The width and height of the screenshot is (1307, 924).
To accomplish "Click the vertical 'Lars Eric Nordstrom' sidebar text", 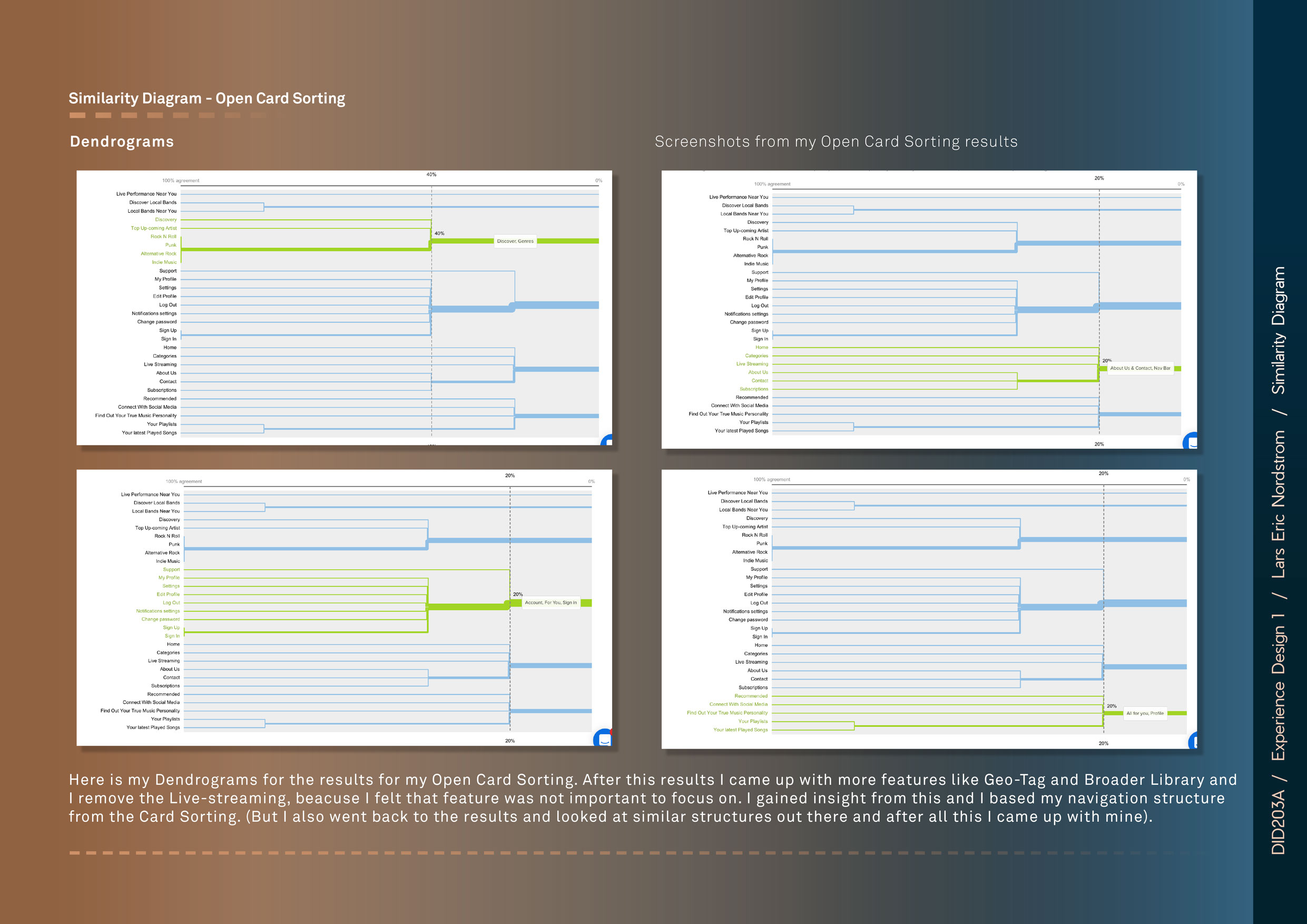I will point(1278,504).
